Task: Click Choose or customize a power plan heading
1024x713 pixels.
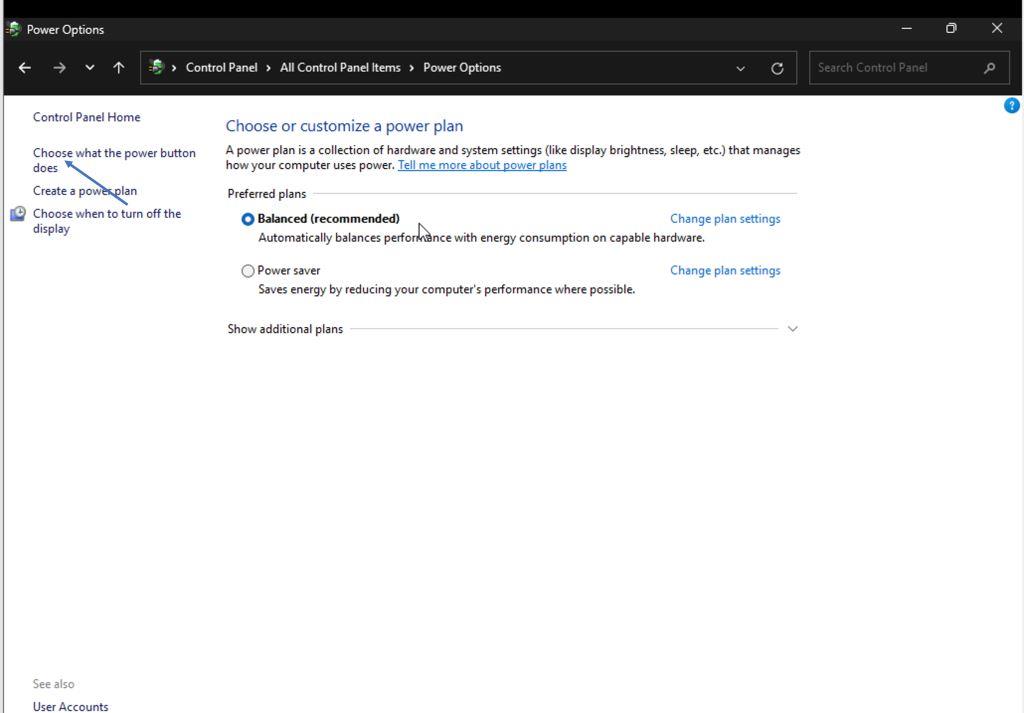Action: 344,126
